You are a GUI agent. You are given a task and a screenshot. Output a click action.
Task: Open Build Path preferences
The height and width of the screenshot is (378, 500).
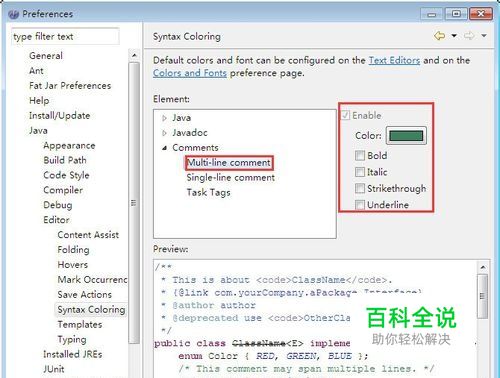(x=65, y=160)
